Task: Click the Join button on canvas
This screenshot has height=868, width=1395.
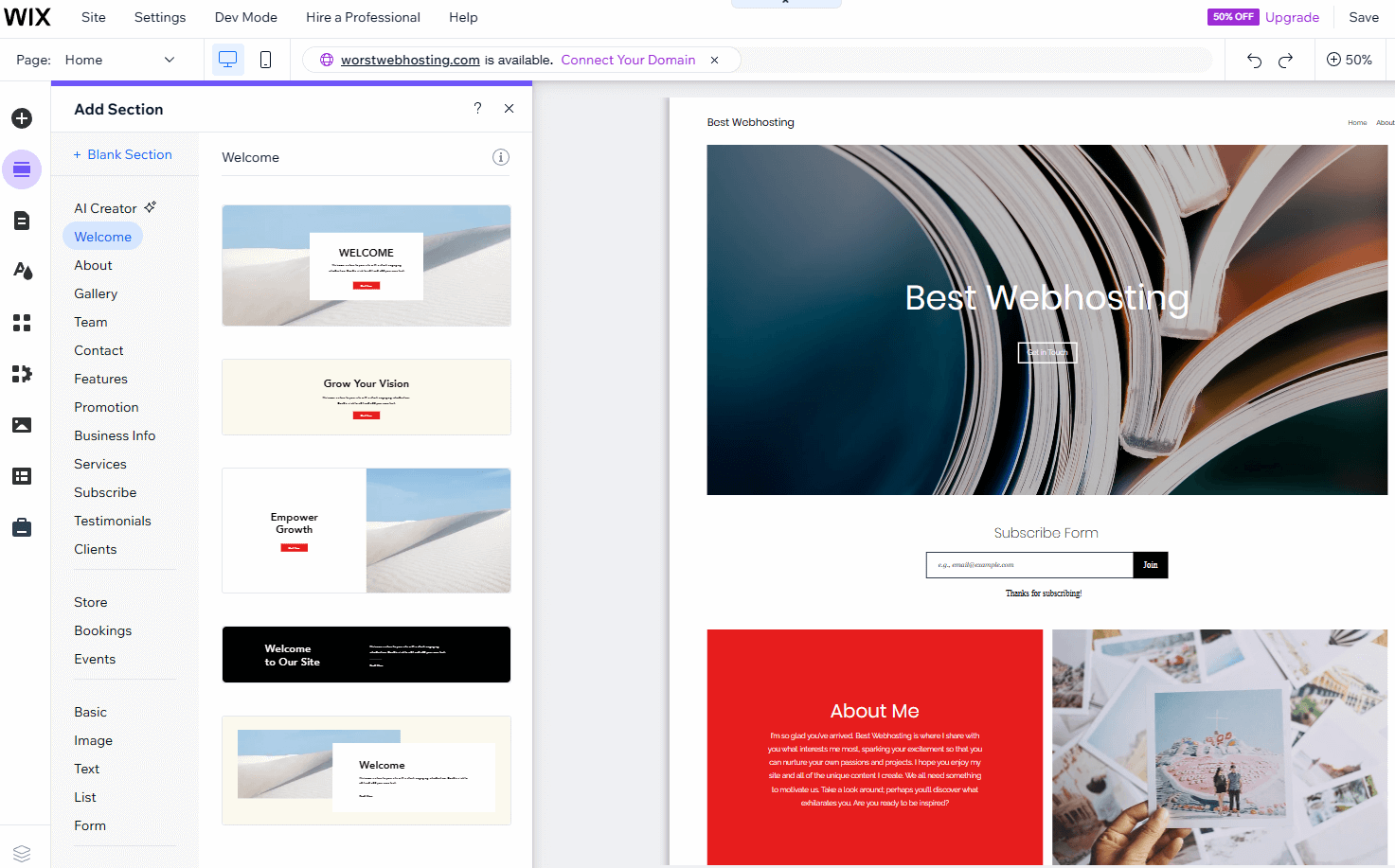Action: 1151,565
